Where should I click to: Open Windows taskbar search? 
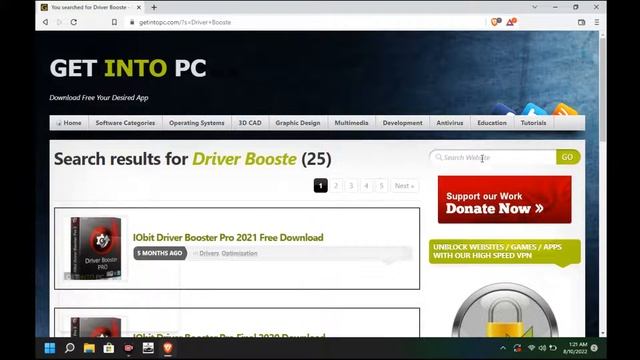pos(69,348)
